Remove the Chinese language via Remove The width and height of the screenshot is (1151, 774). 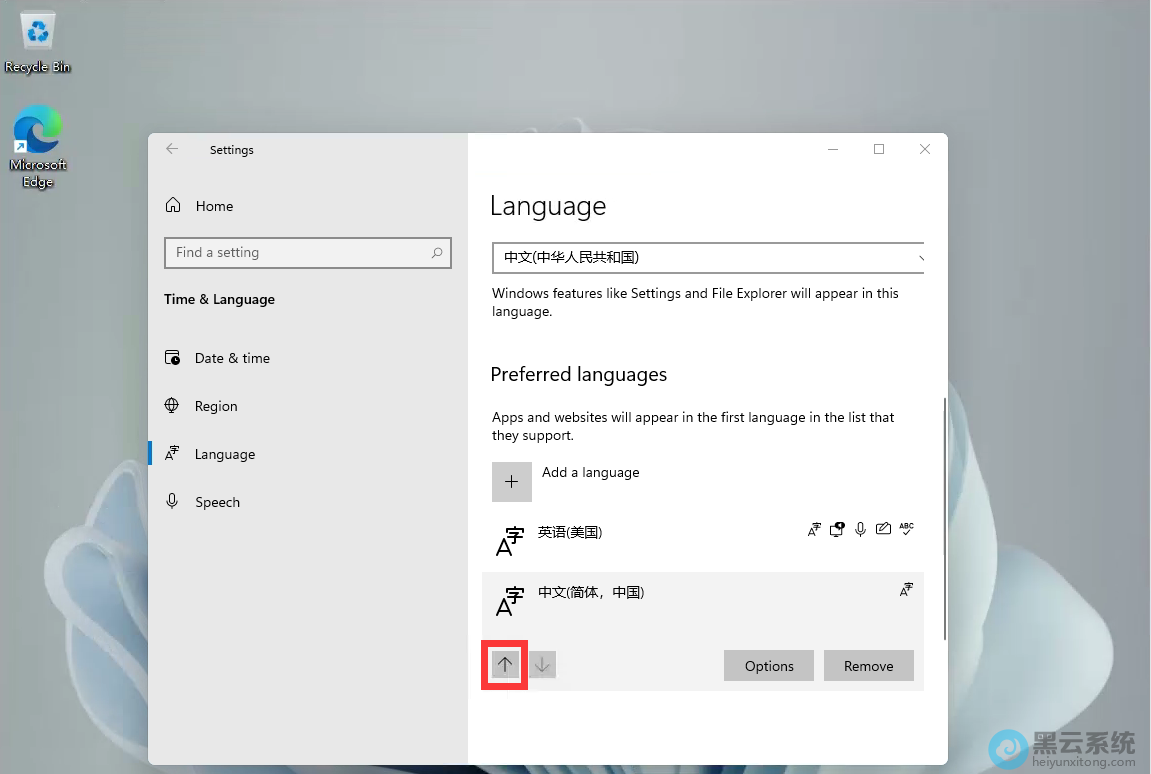click(868, 666)
